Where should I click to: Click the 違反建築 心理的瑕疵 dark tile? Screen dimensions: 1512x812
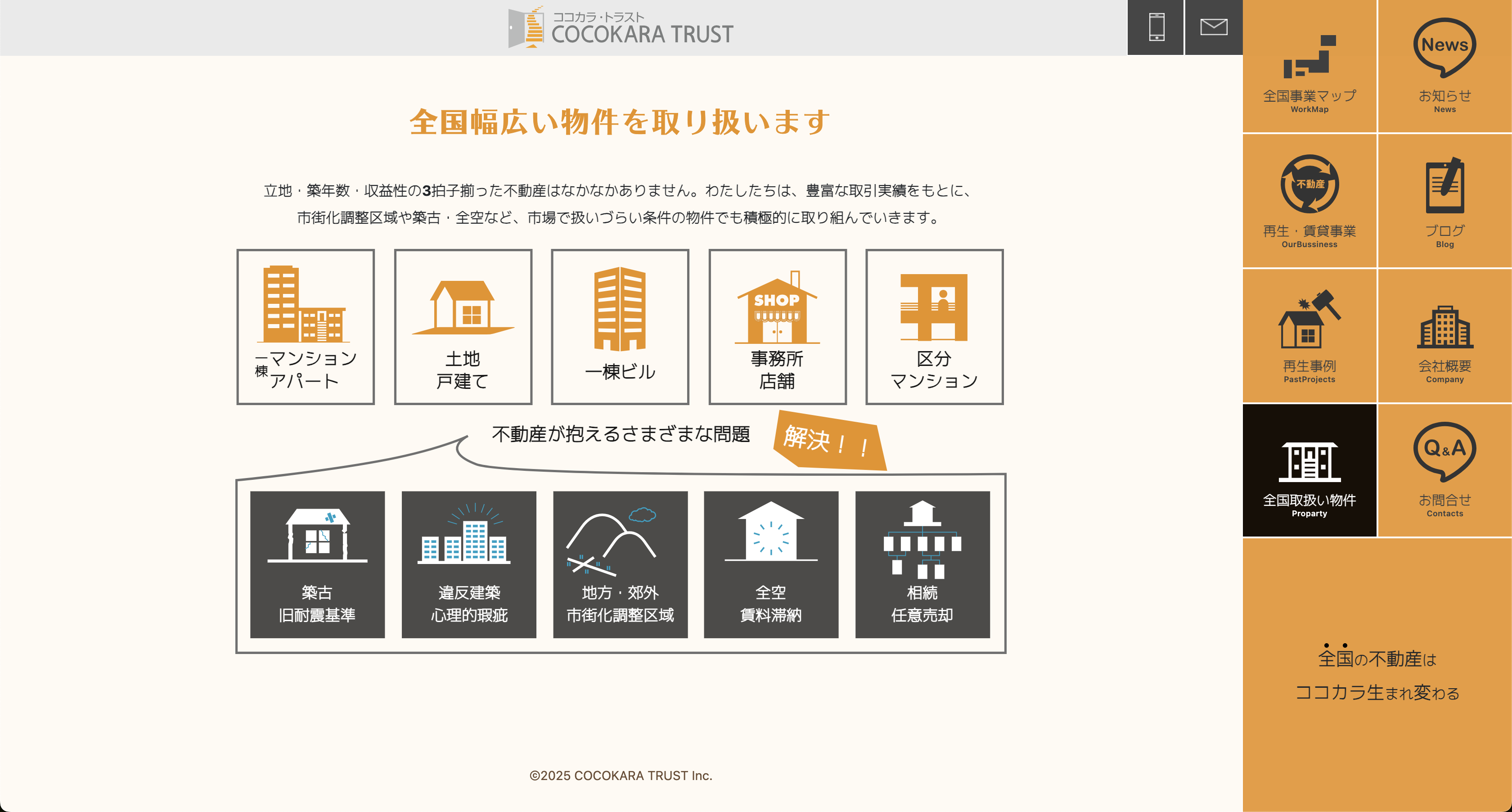pos(468,564)
